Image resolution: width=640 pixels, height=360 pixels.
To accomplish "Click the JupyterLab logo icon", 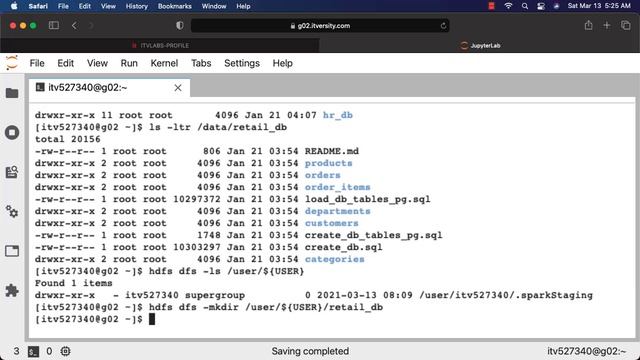I will tap(12, 63).
